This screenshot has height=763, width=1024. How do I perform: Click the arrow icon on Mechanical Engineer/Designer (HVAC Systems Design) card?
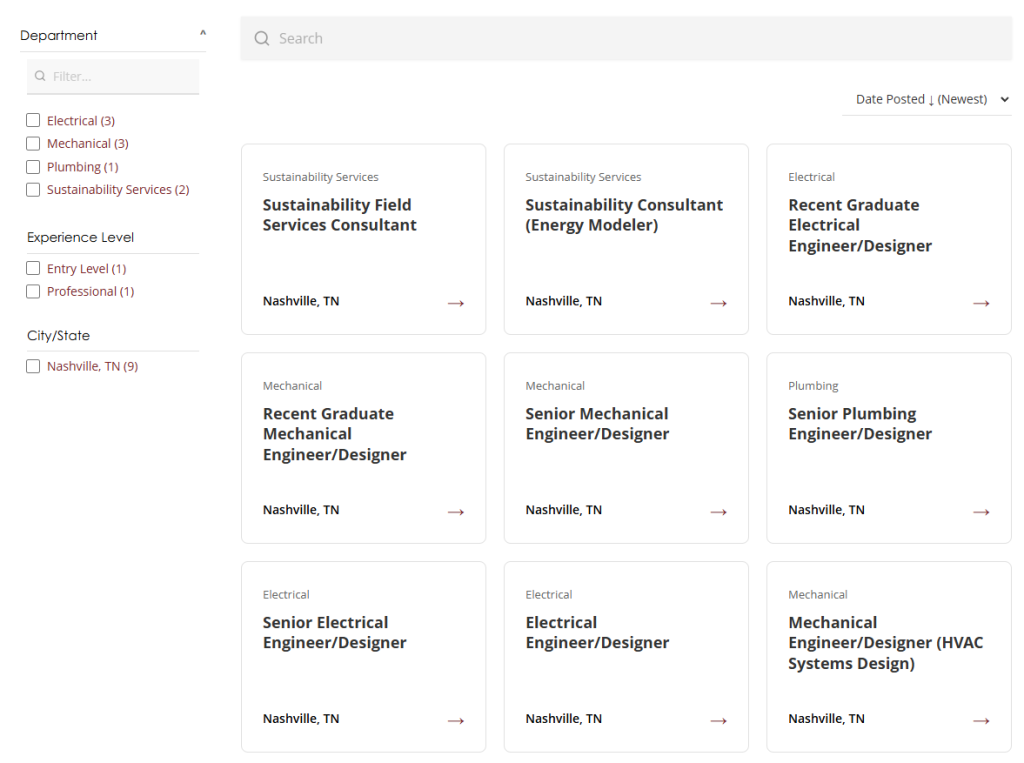(x=981, y=720)
